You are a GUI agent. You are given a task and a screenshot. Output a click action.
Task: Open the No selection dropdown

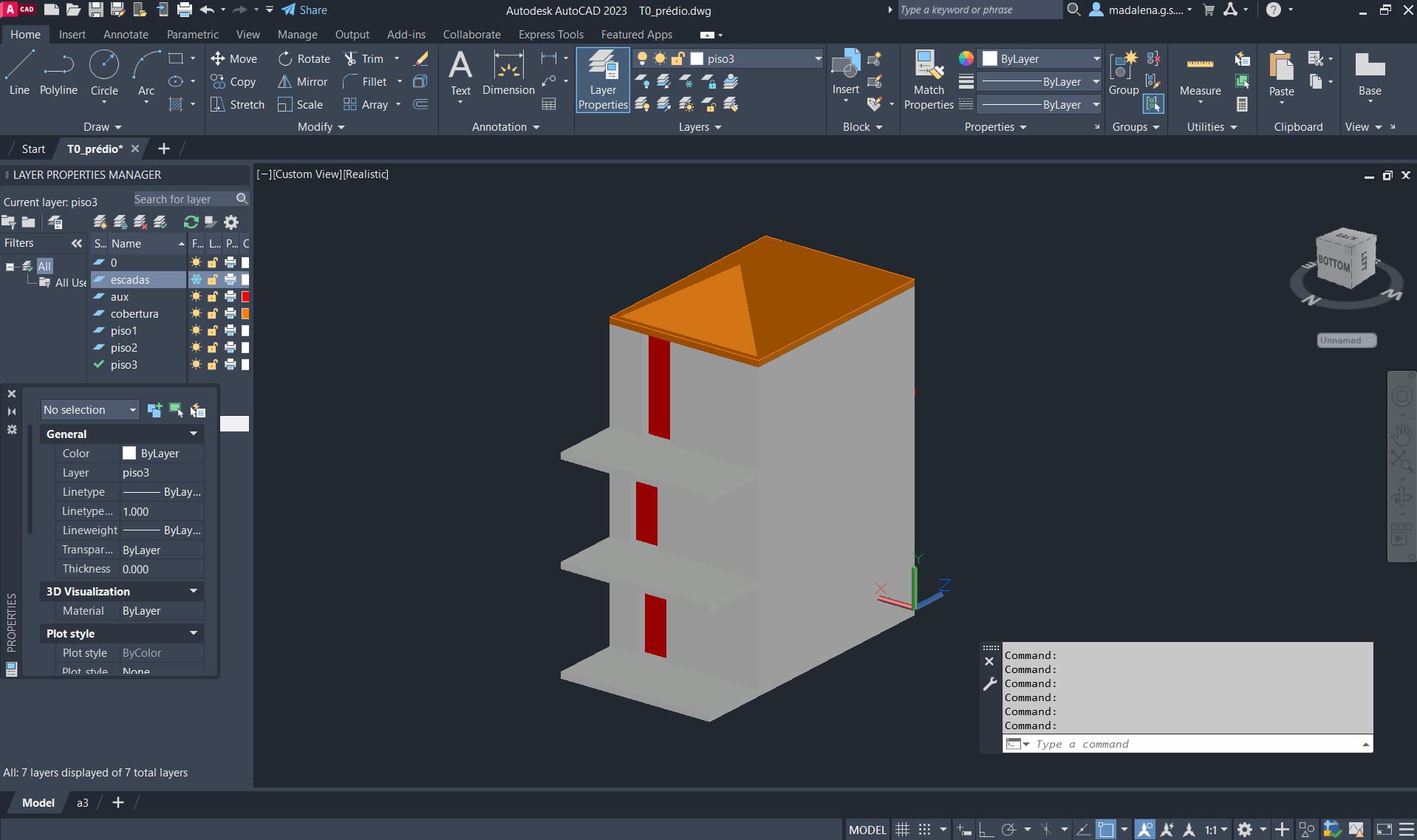coord(90,410)
